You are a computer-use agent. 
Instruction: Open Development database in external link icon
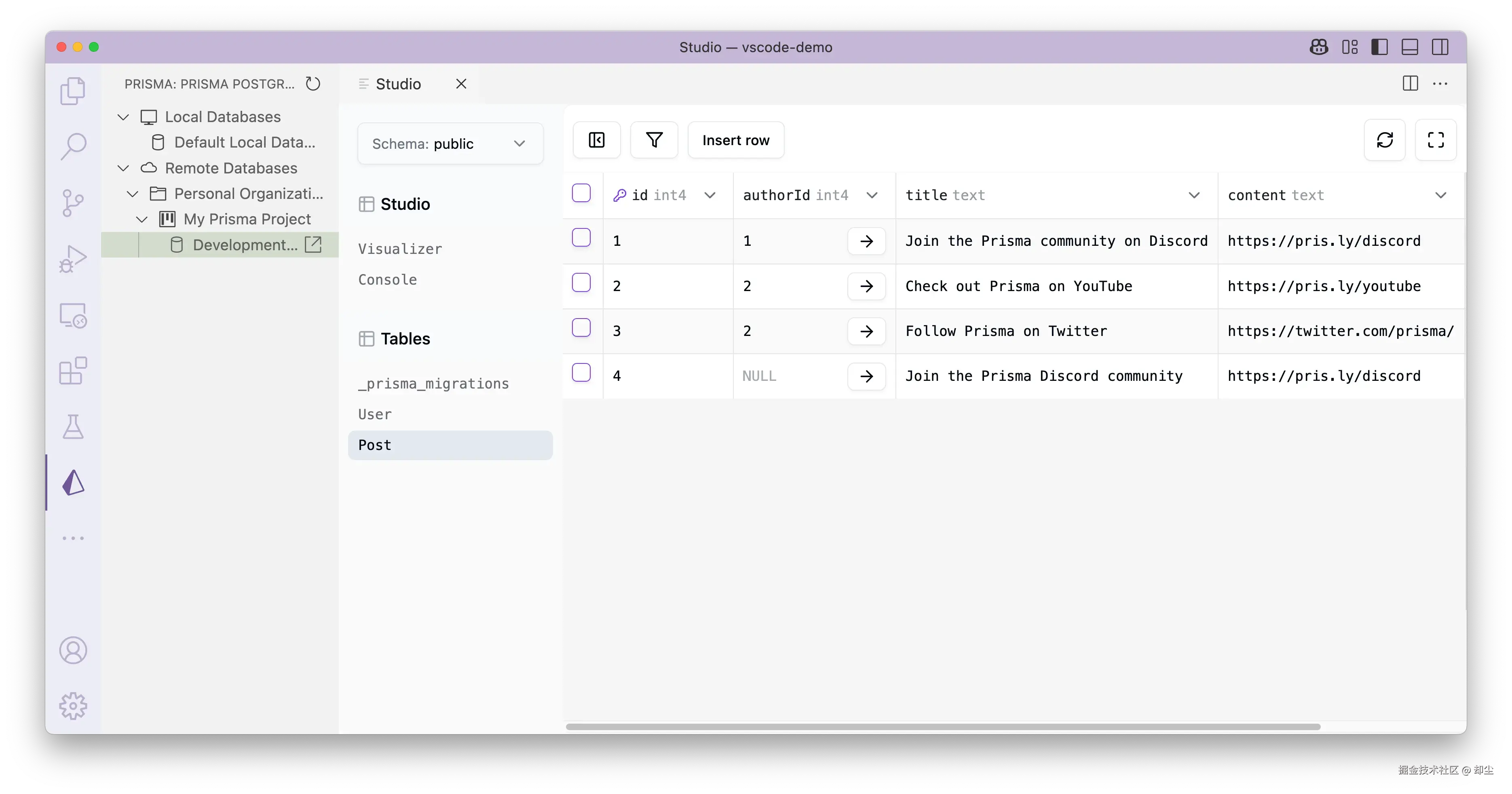pyautogui.click(x=313, y=245)
